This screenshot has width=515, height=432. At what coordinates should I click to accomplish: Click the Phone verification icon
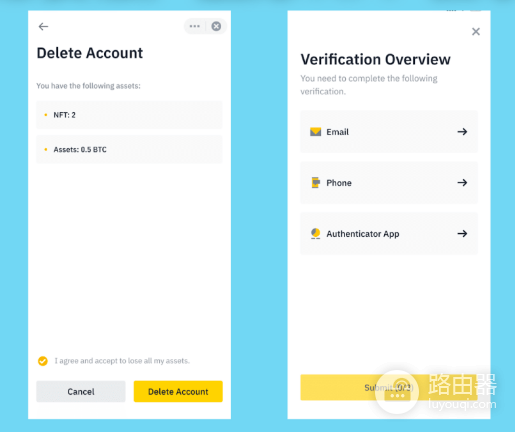pos(315,183)
